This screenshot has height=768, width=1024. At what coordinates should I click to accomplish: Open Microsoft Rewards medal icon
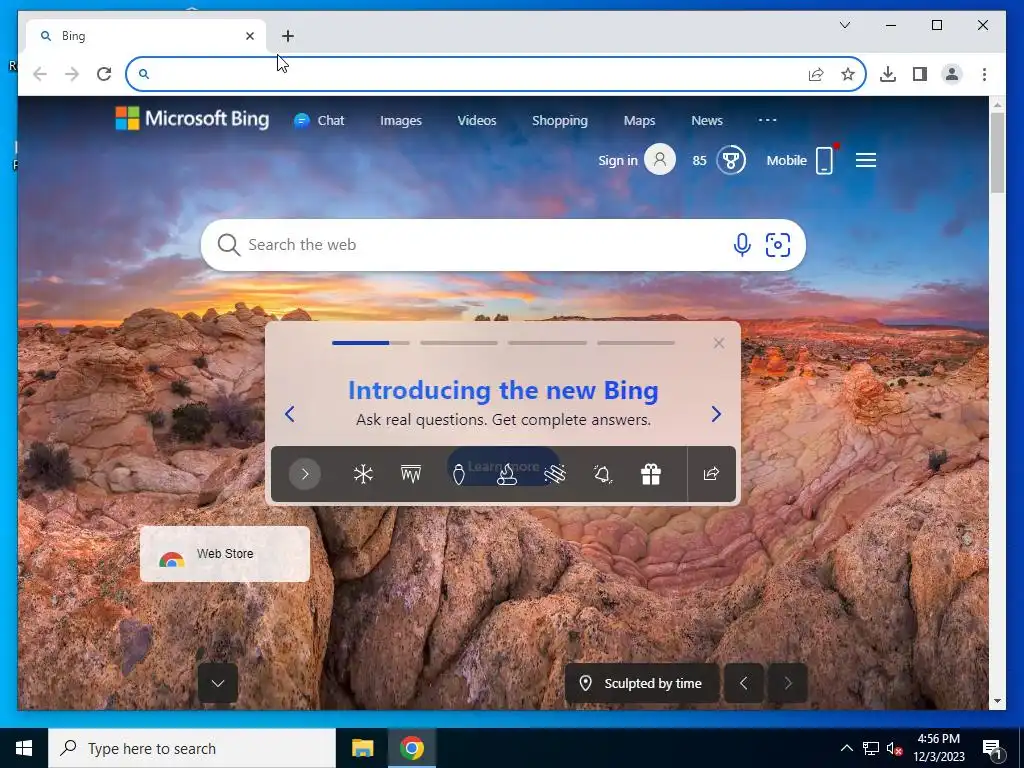click(731, 160)
